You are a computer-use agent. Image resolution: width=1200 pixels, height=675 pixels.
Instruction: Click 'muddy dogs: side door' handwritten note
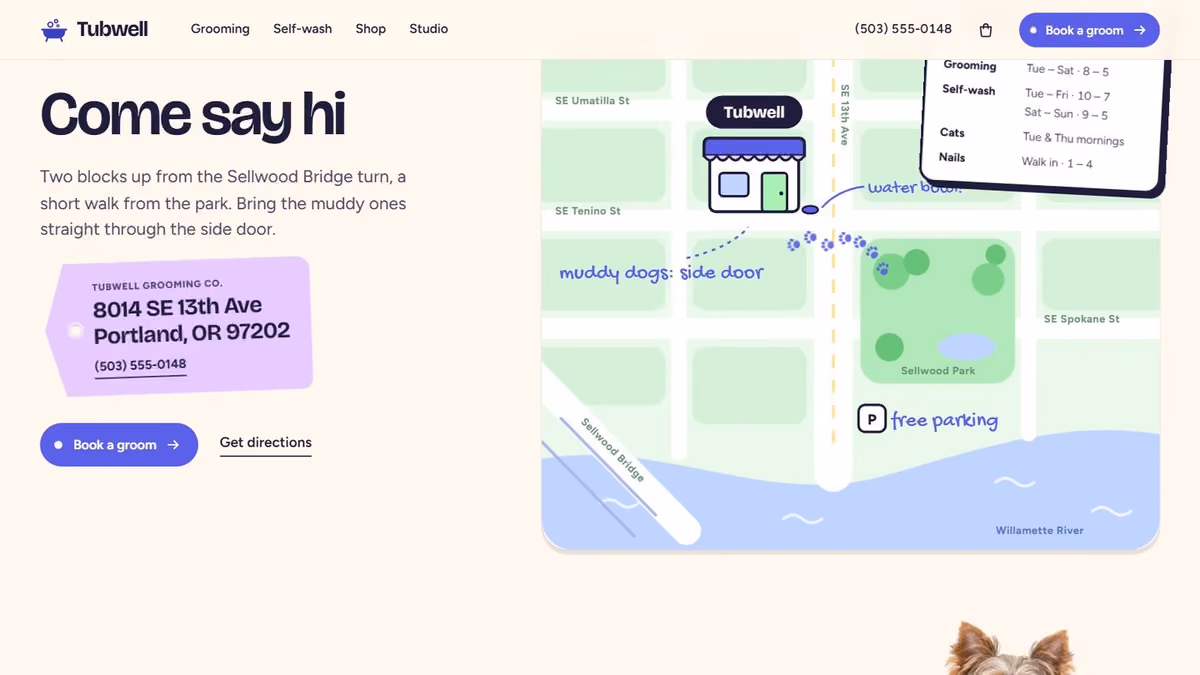661,272
